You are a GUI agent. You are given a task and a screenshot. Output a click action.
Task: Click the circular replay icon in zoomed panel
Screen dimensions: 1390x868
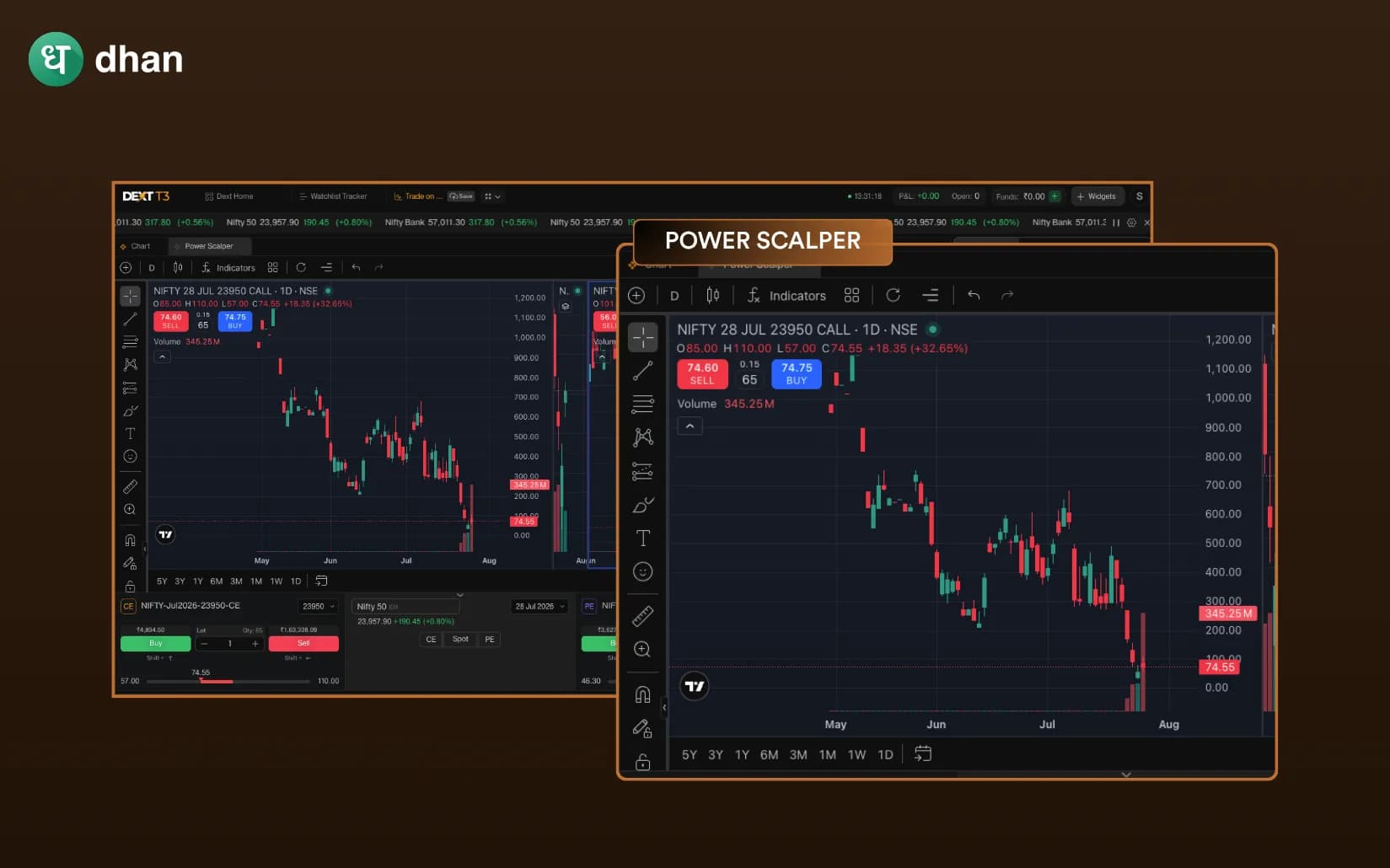click(x=894, y=295)
